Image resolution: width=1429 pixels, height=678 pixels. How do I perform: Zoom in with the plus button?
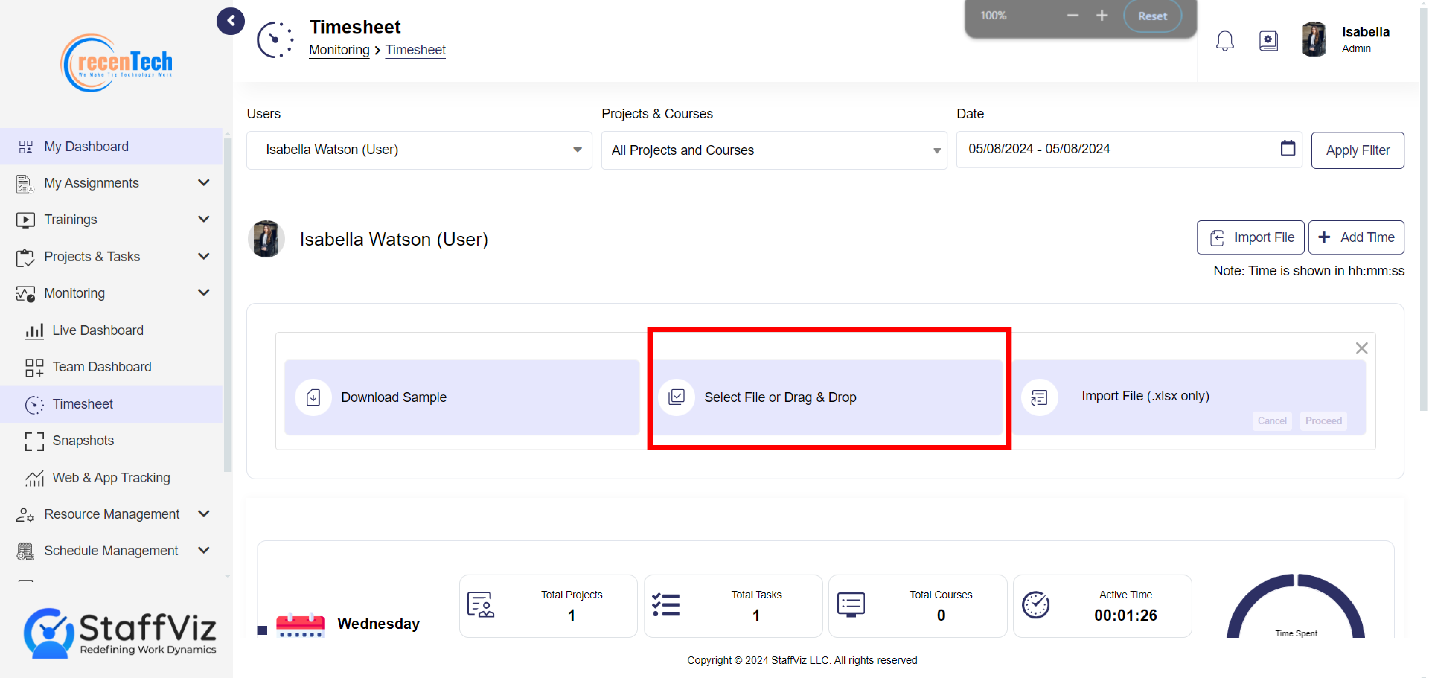coord(1102,16)
